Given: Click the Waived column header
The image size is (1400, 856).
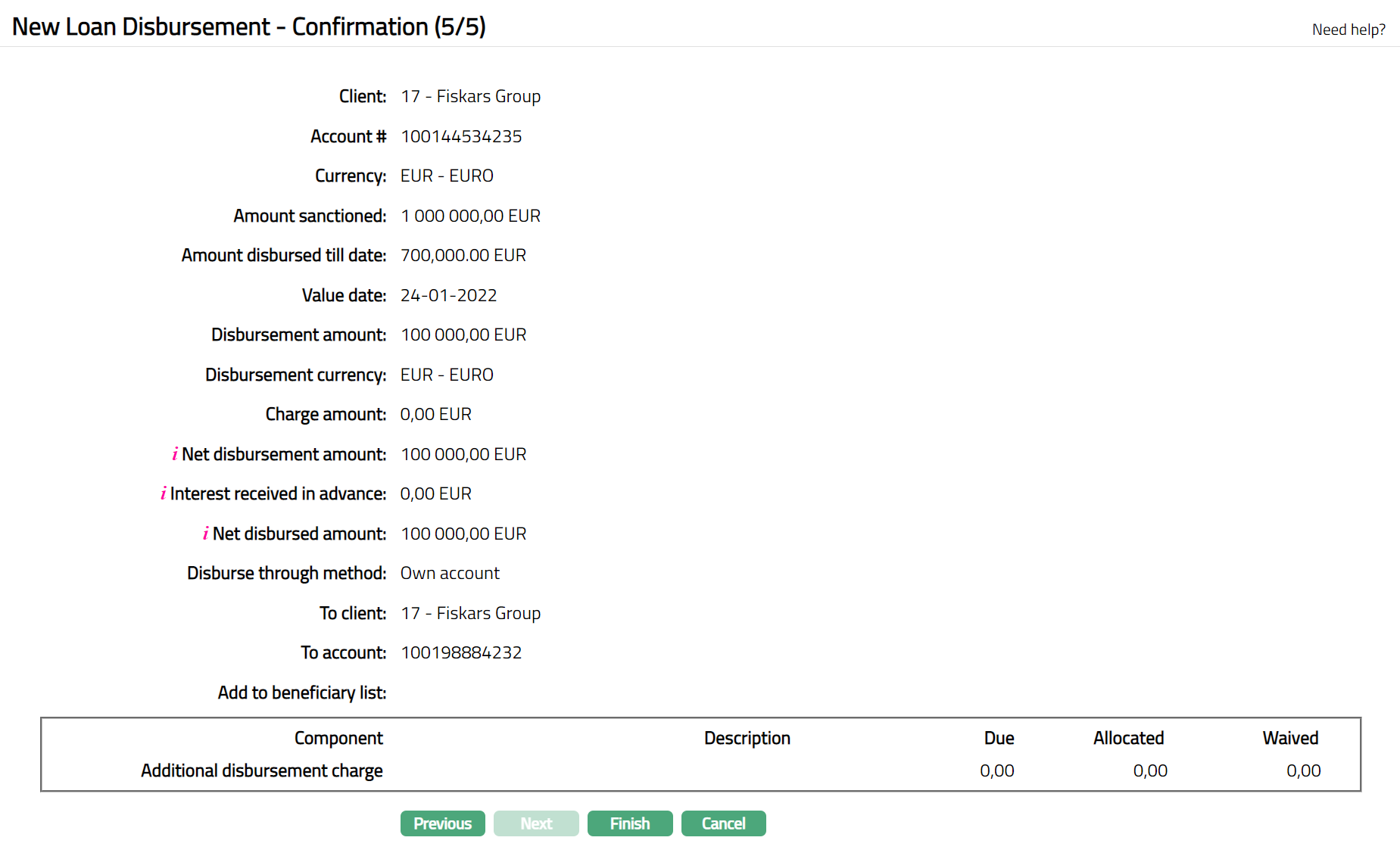Looking at the screenshot, I should pos(1290,738).
